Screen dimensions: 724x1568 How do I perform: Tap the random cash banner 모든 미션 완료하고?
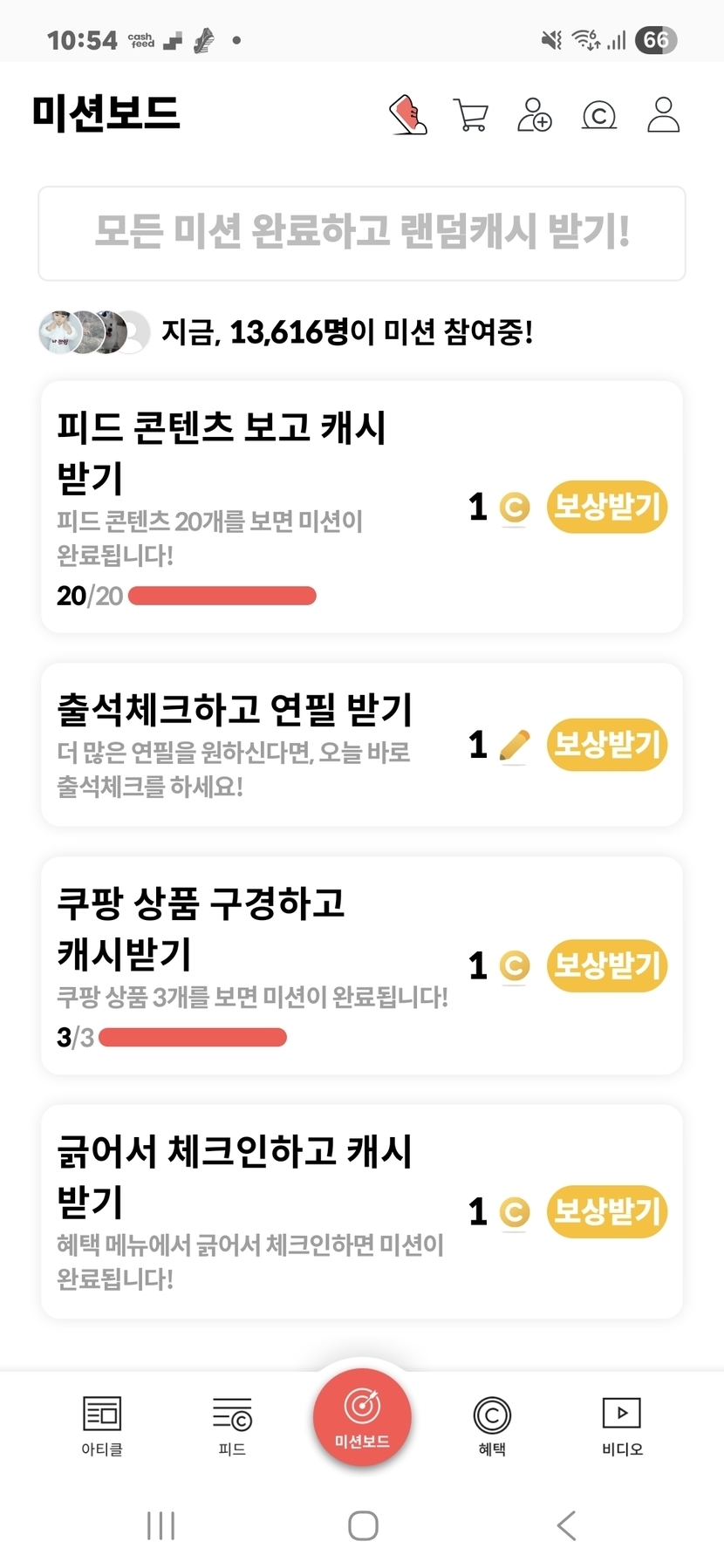click(x=362, y=233)
